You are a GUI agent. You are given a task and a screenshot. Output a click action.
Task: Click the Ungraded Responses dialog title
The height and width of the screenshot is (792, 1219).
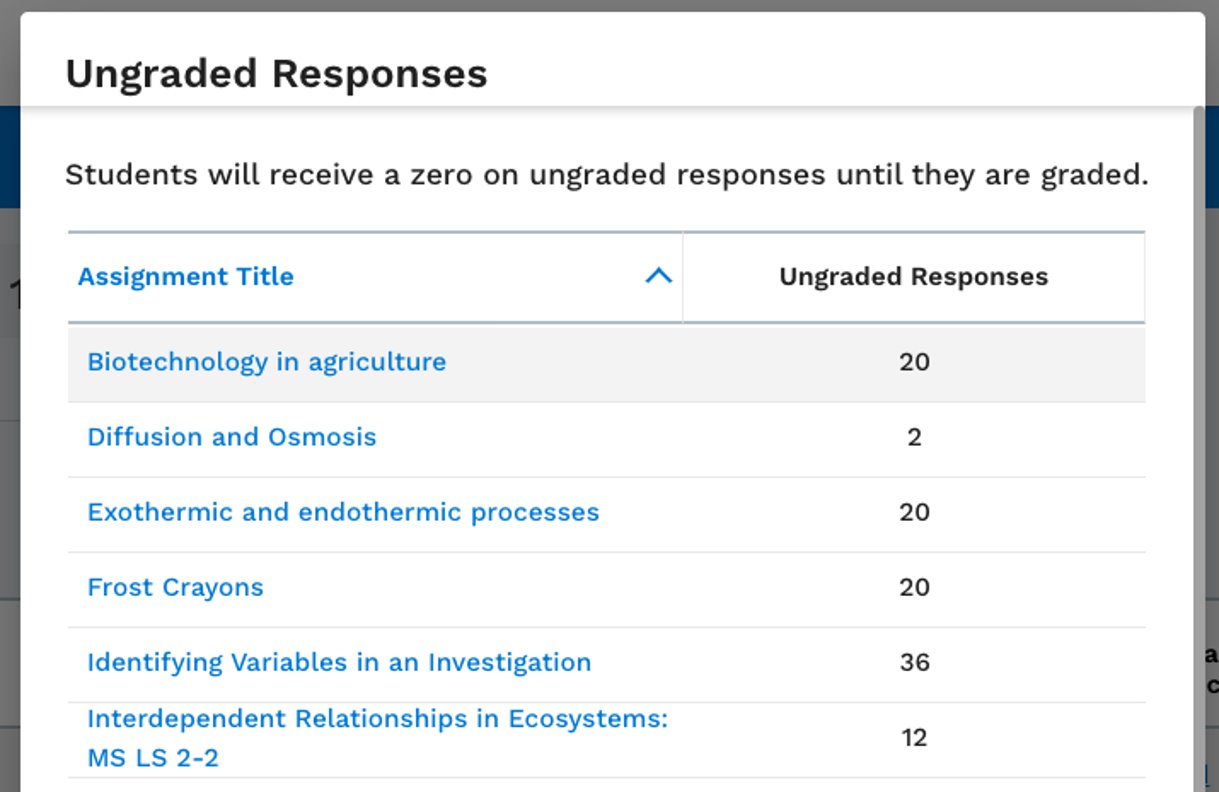276,71
